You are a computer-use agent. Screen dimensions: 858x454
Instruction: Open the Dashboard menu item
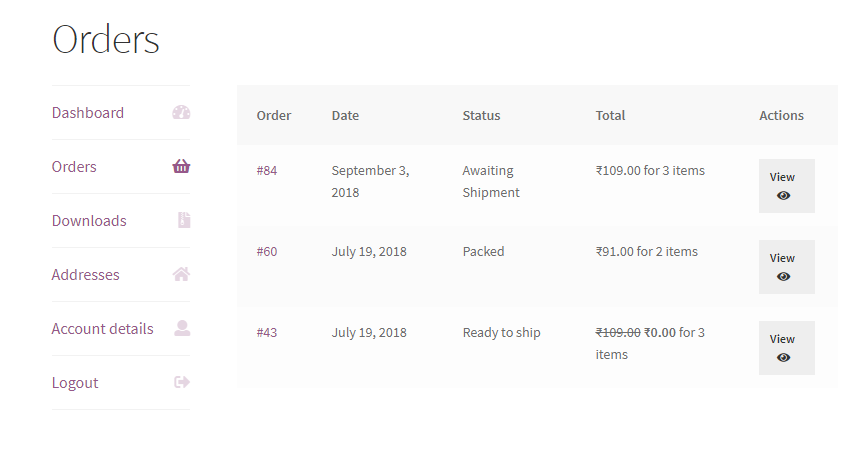pos(88,113)
